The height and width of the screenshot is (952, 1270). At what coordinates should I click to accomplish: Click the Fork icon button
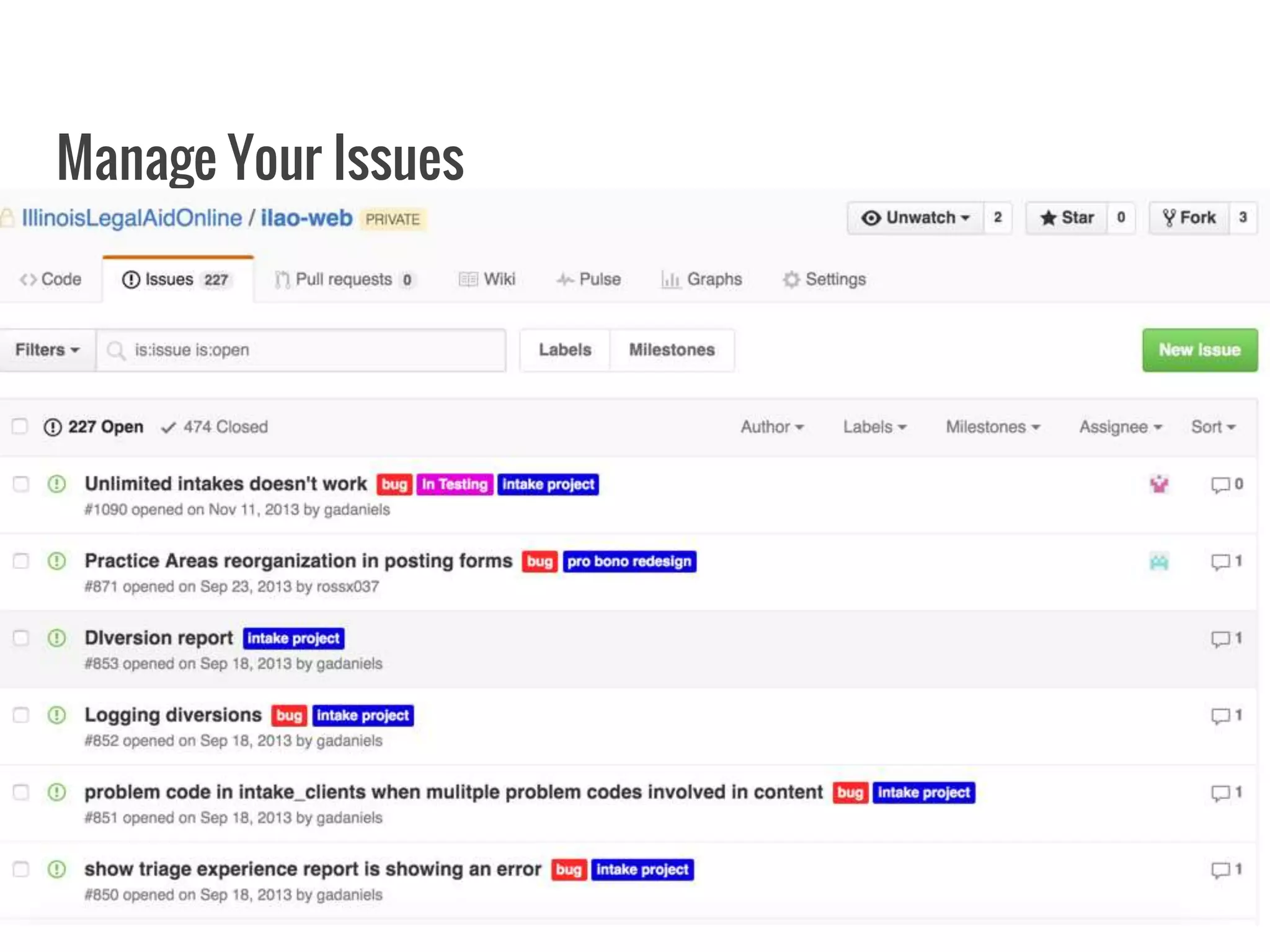tap(1189, 218)
